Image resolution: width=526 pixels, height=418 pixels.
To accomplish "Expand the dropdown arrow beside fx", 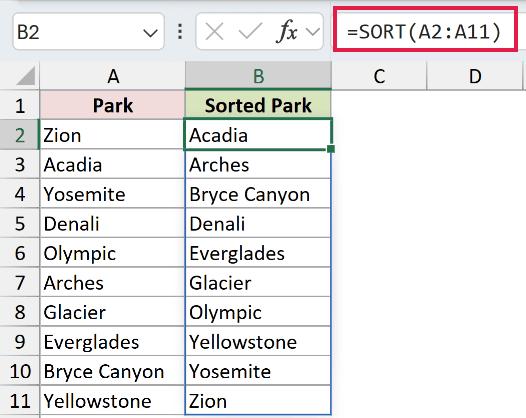I will pos(313,32).
